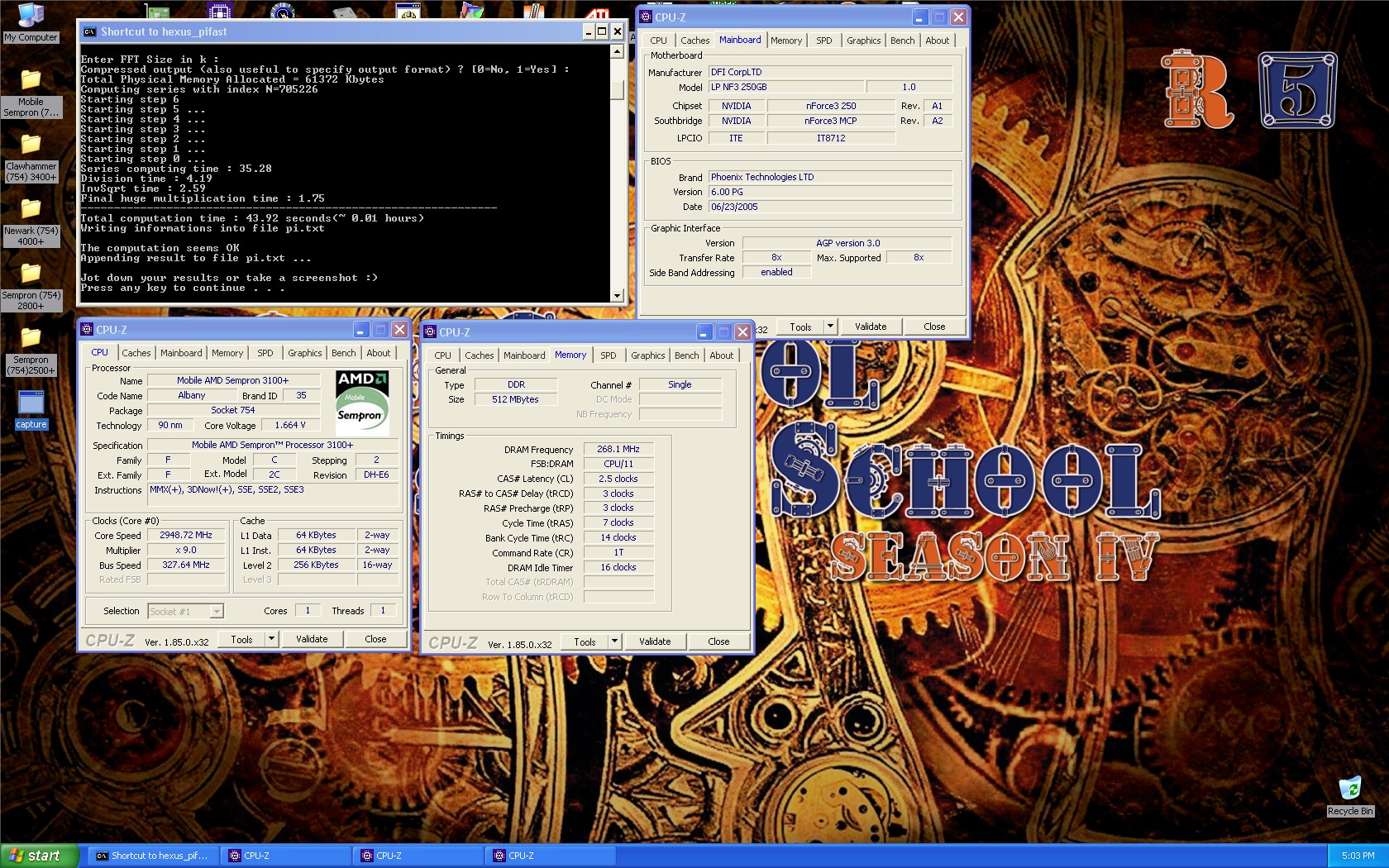Screen dimensions: 1389x868
Task: Click the Close button in the Mainboard window
Action: (x=934, y=327)
